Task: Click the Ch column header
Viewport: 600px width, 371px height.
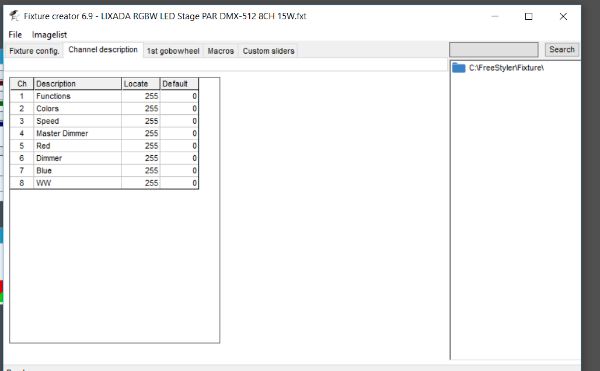Action: click(22, 84)
